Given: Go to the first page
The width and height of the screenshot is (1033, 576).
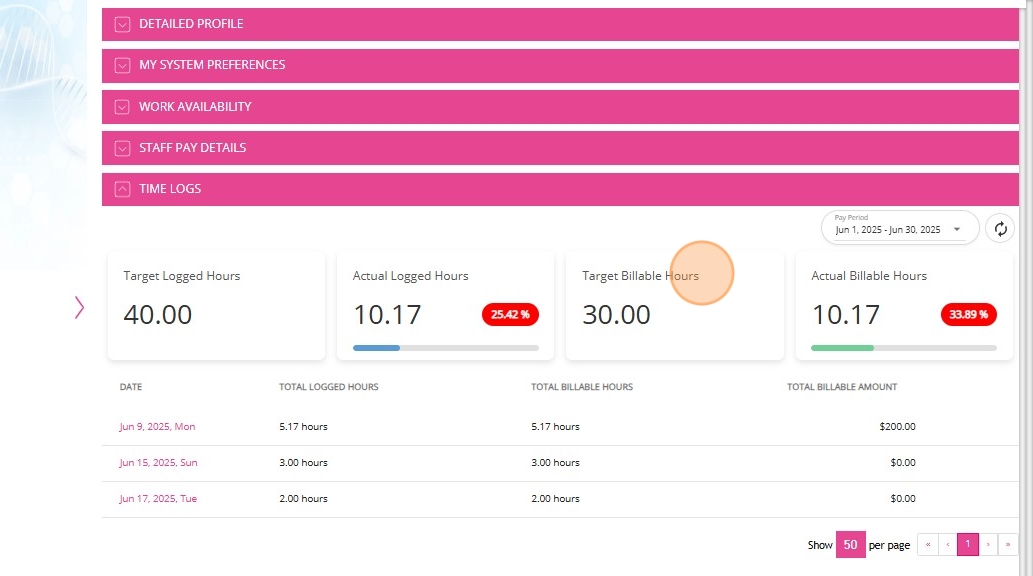Looking at the screenshot, I should 928,544.
